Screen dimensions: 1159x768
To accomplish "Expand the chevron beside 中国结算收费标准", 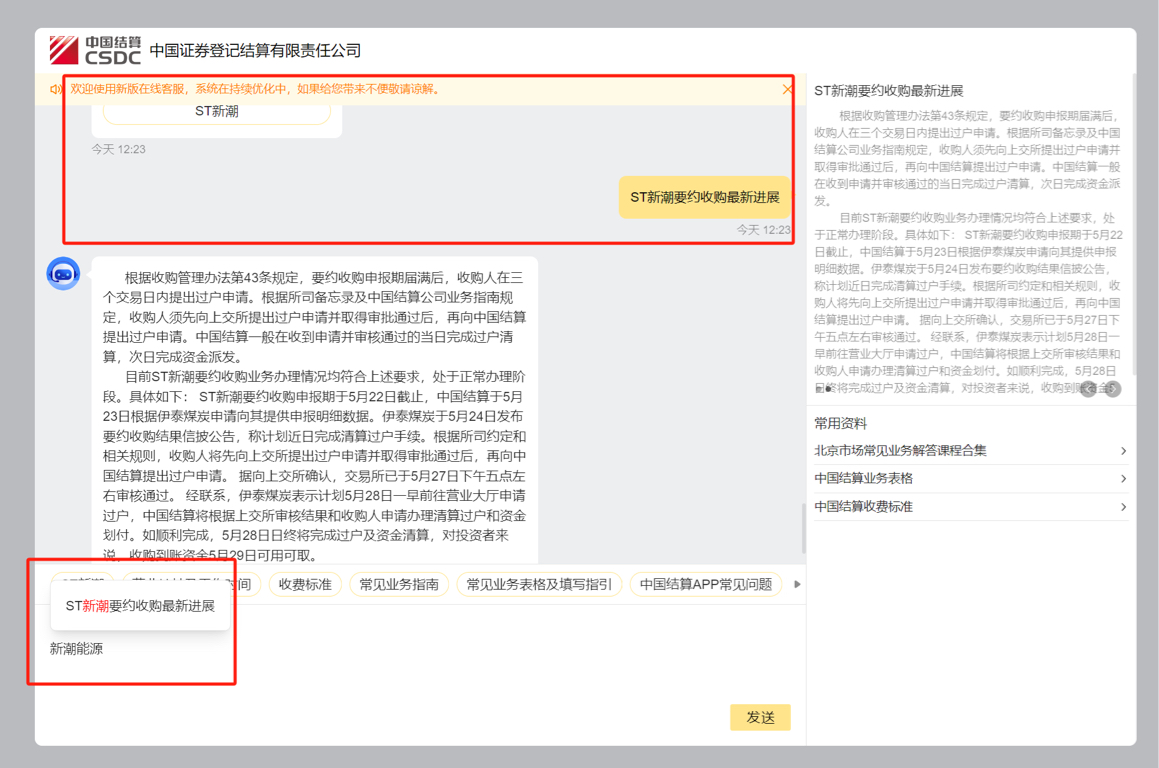I will tap(1123, 507).
